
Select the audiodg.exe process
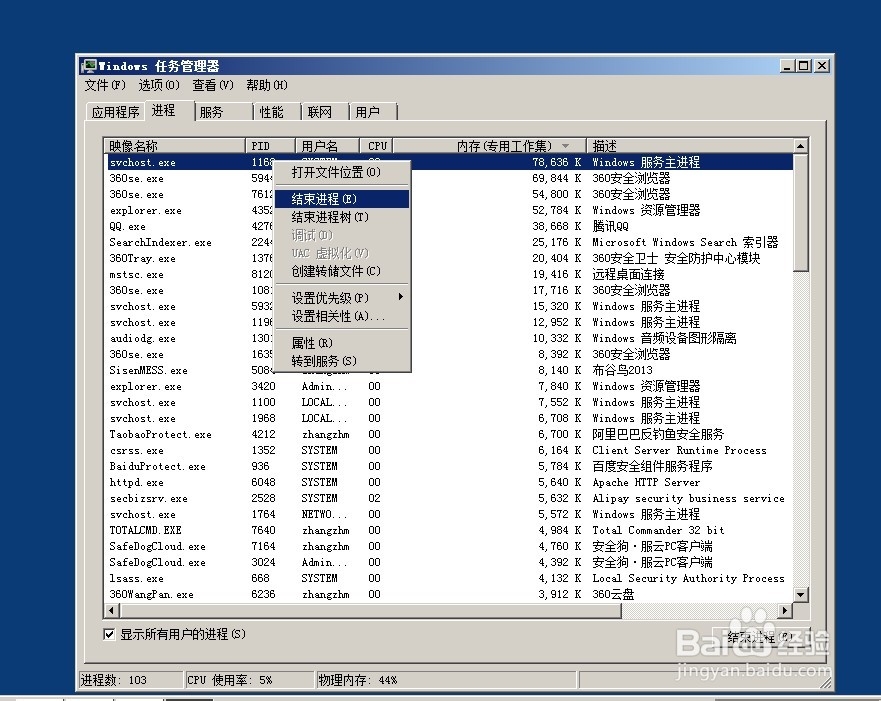coord(449,338)
